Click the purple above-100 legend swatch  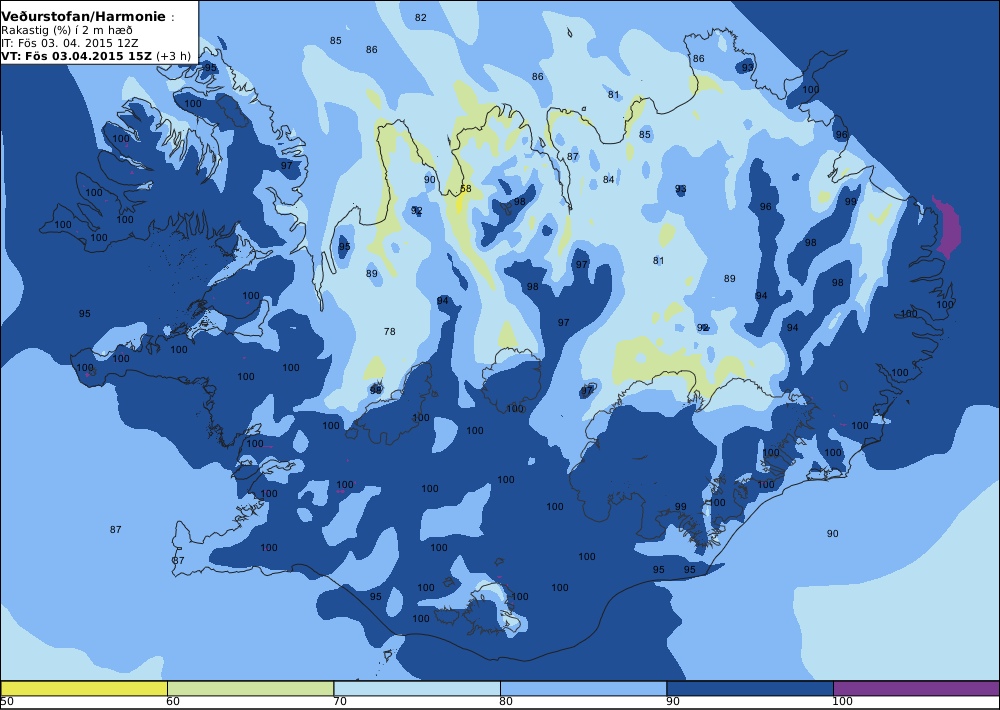(916, 688)
